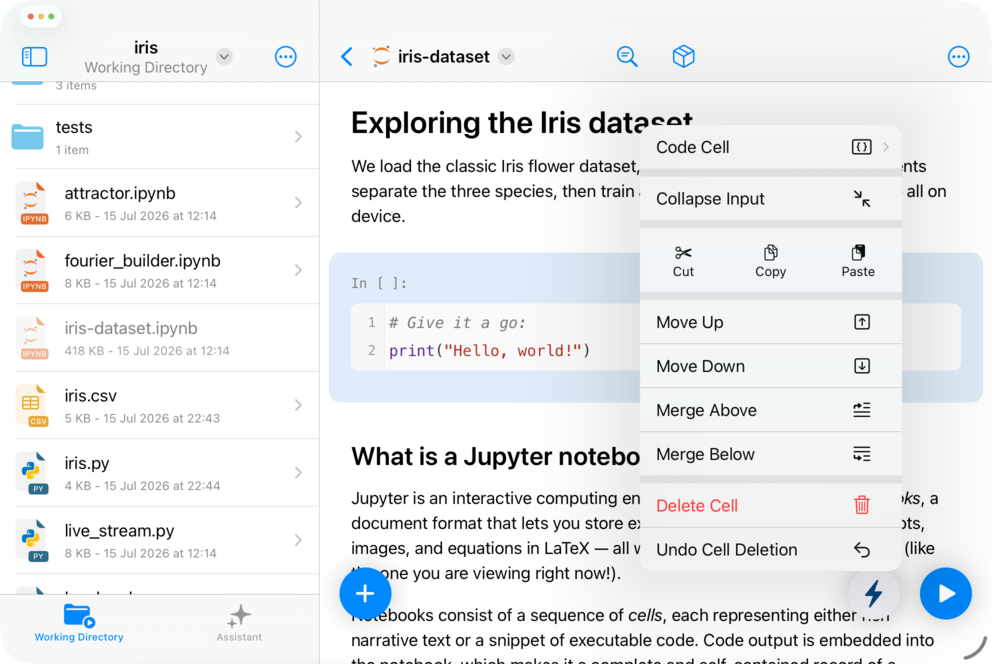This screenshot has height=664, width=992.
Task: Select Delete Cell in red
Action: (x=771, y=505)
